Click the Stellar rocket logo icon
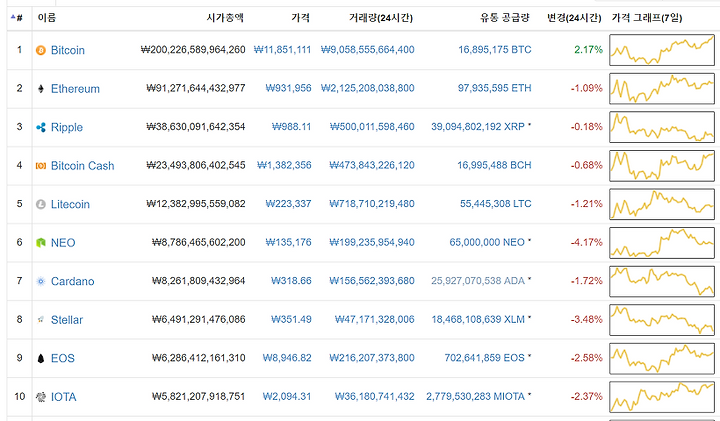Image resolution: width=720 pixels, height=421 pixels. [x=41, y=320]
